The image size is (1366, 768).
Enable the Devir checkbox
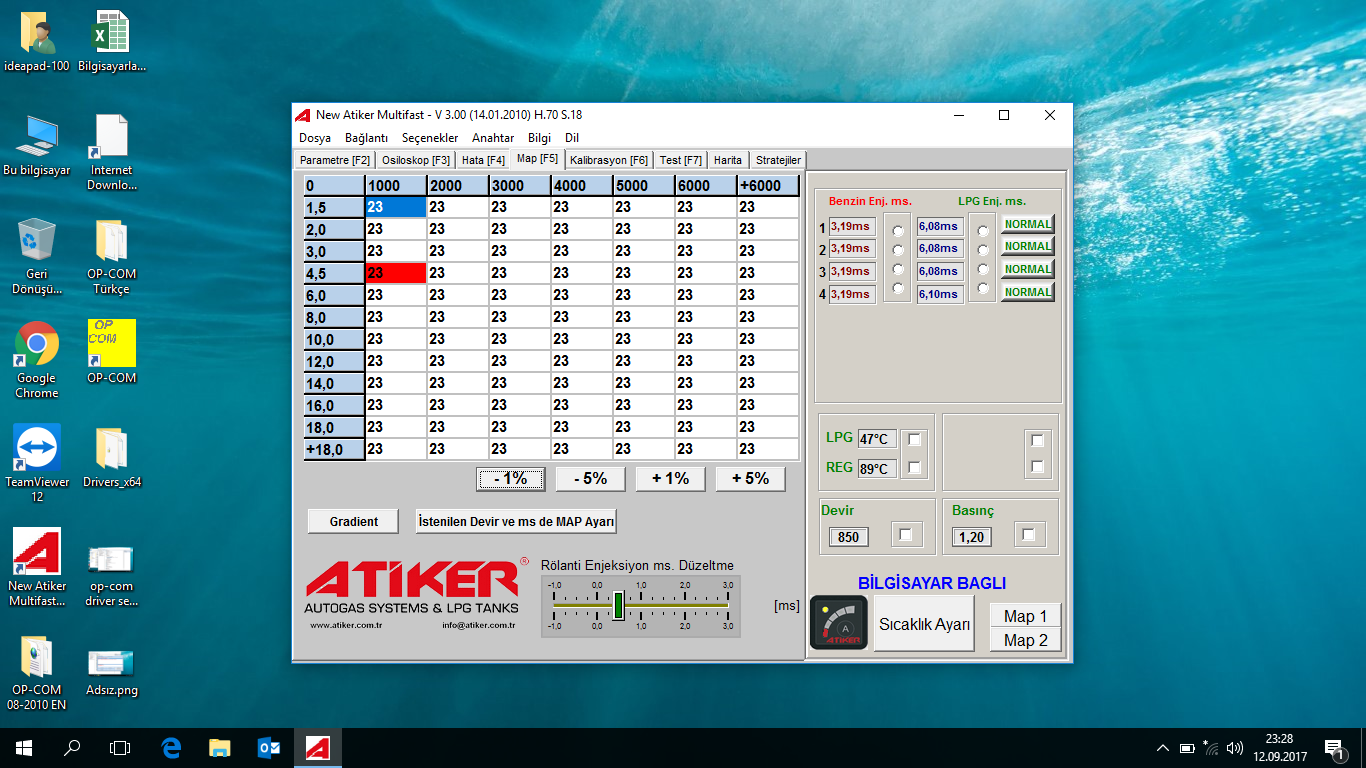(906, 535)
